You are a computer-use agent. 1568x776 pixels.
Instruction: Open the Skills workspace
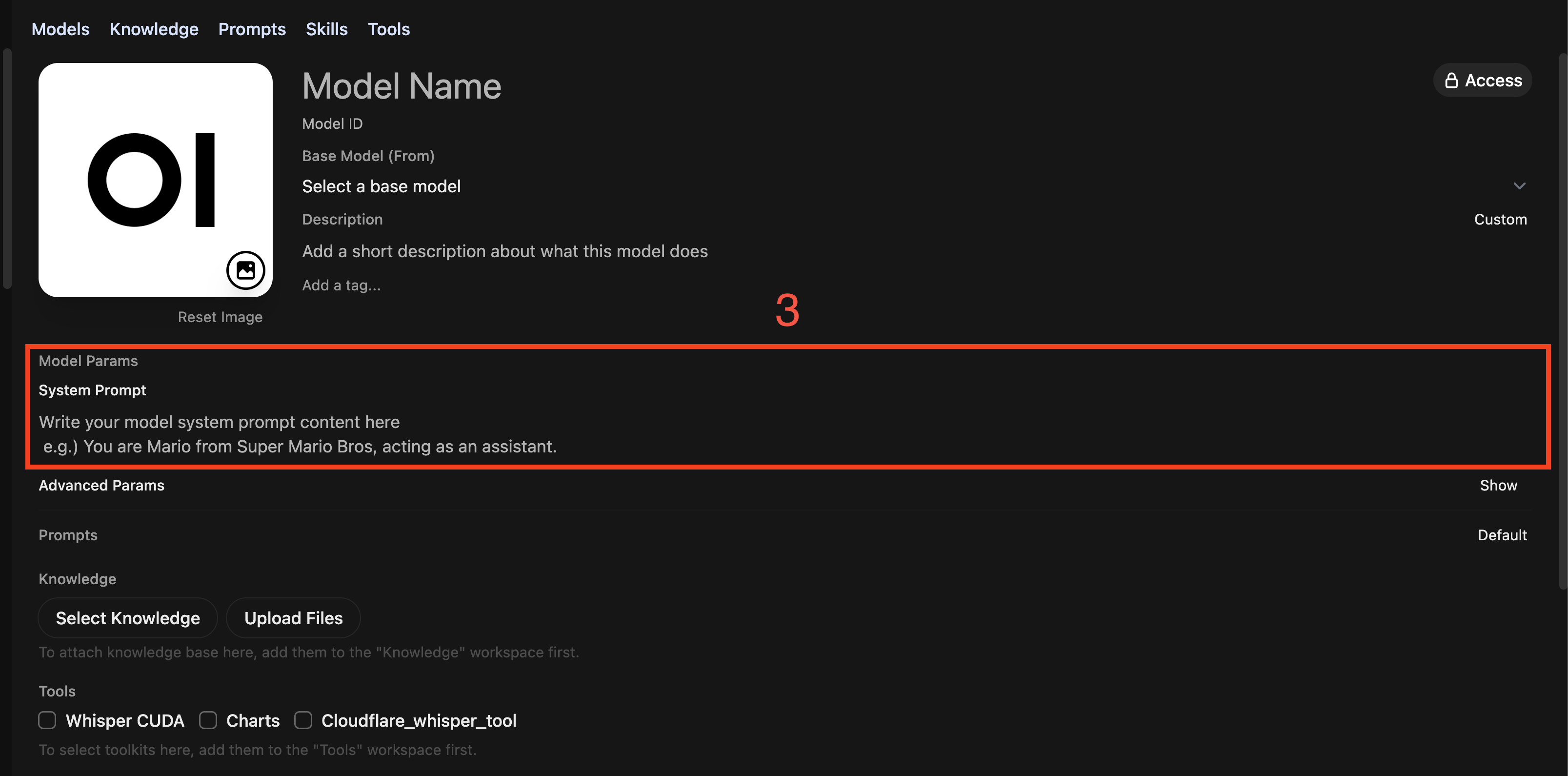coord(326,29)
